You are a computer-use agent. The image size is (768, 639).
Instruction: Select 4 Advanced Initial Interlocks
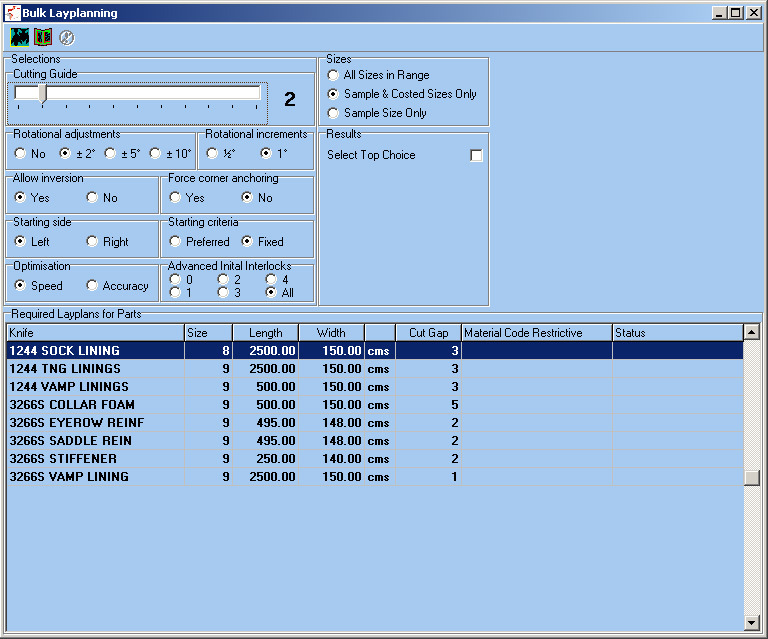(271, 279)
